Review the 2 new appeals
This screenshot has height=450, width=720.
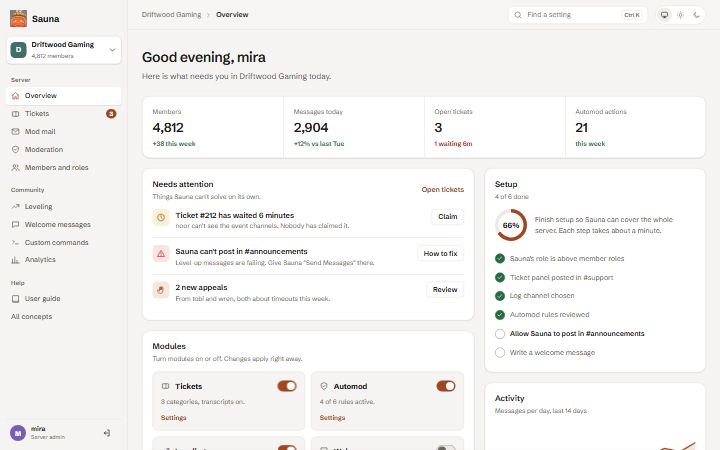(445, 289)
